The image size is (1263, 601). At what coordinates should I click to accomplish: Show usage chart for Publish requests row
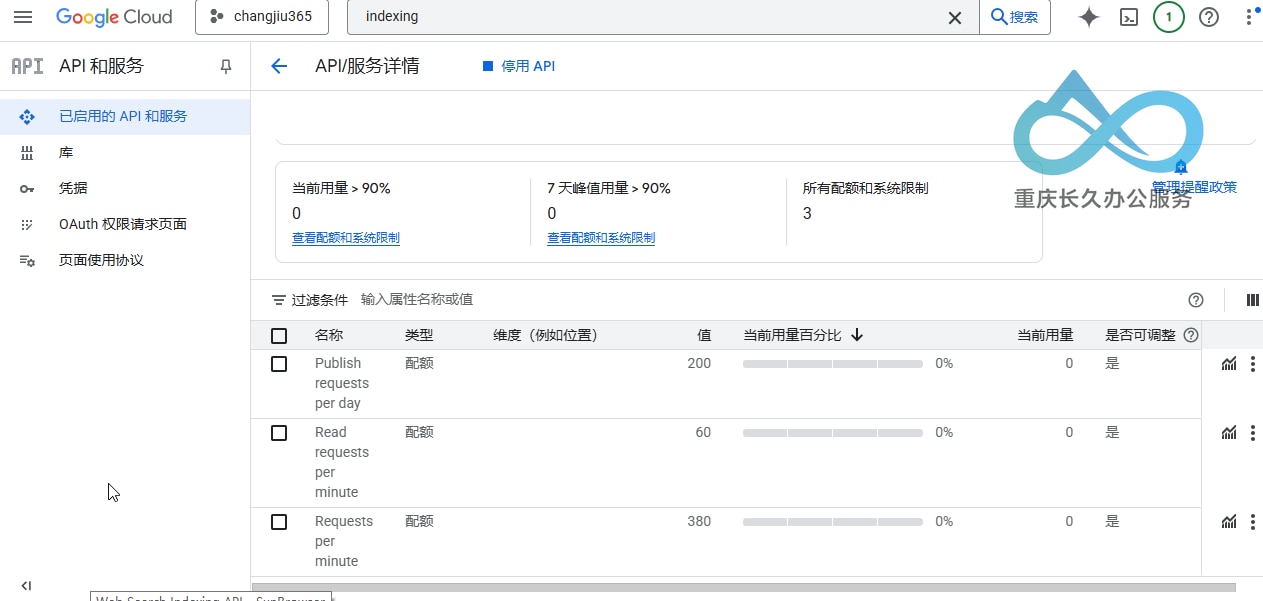[1229, 364]
